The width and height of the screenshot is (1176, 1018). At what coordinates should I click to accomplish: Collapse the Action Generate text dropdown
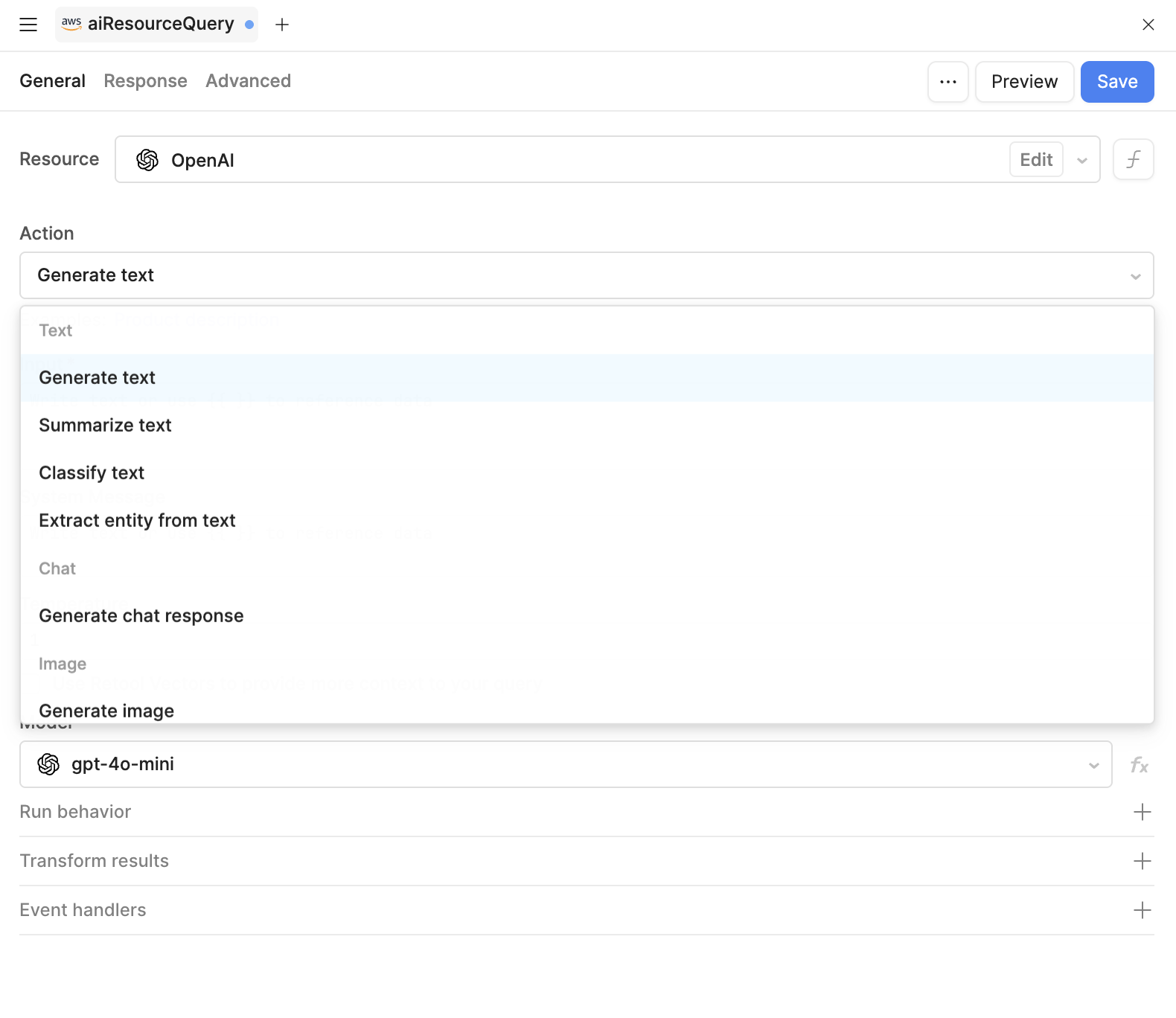(x=587, y=275)
